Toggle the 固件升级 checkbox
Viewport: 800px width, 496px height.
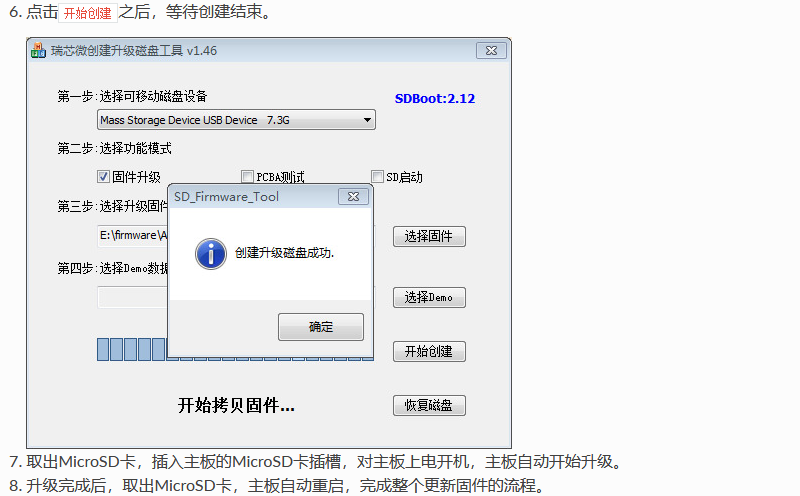coord(104,177)
